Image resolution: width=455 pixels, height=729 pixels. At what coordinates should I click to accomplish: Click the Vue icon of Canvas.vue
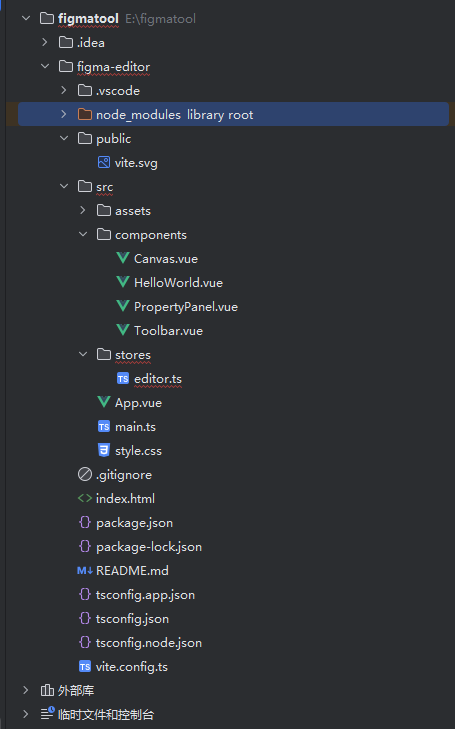coord(123,258)
